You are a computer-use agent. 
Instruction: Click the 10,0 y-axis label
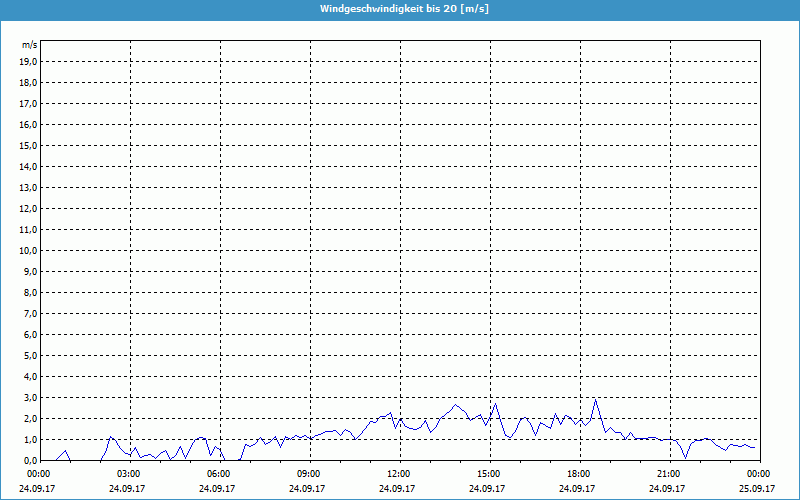click(x=29, y=250)
